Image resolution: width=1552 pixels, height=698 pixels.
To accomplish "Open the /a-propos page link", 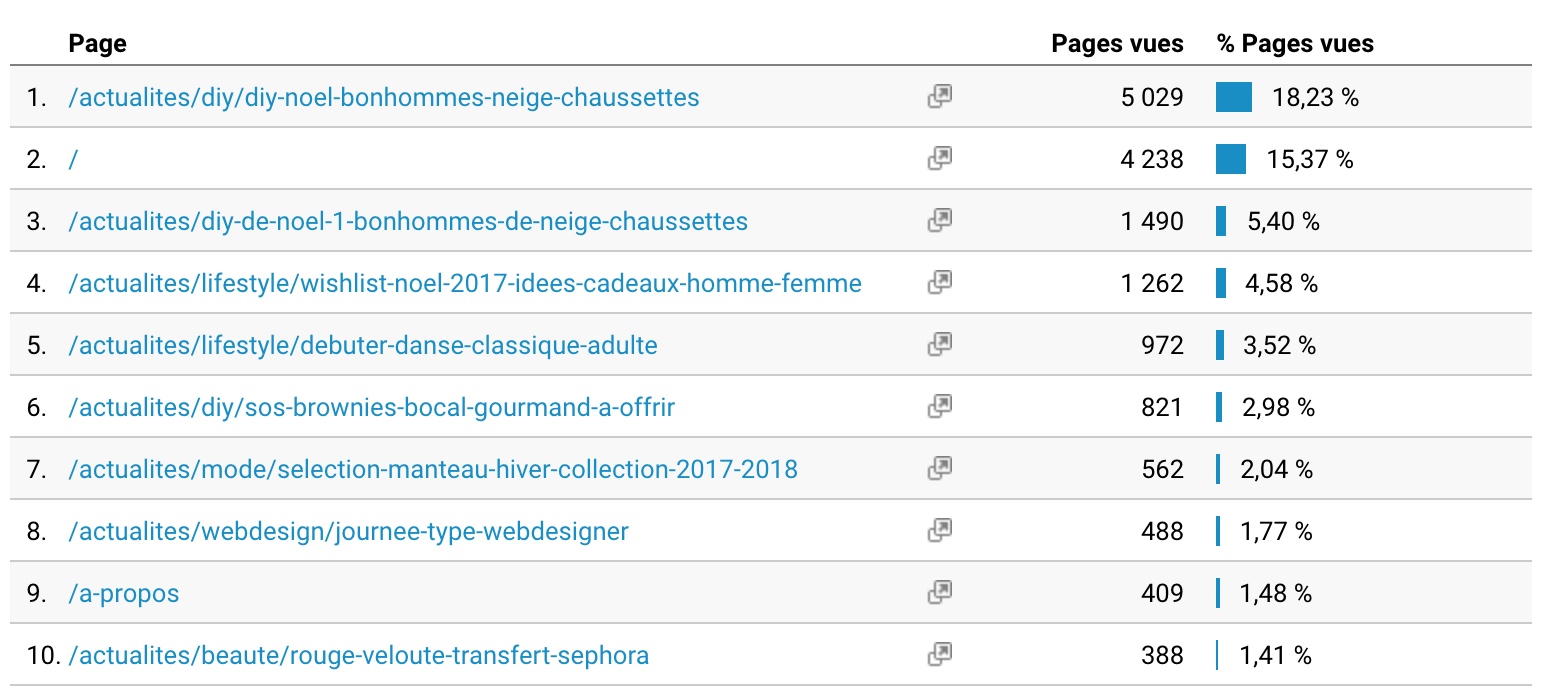I will (x=123, y=593).
